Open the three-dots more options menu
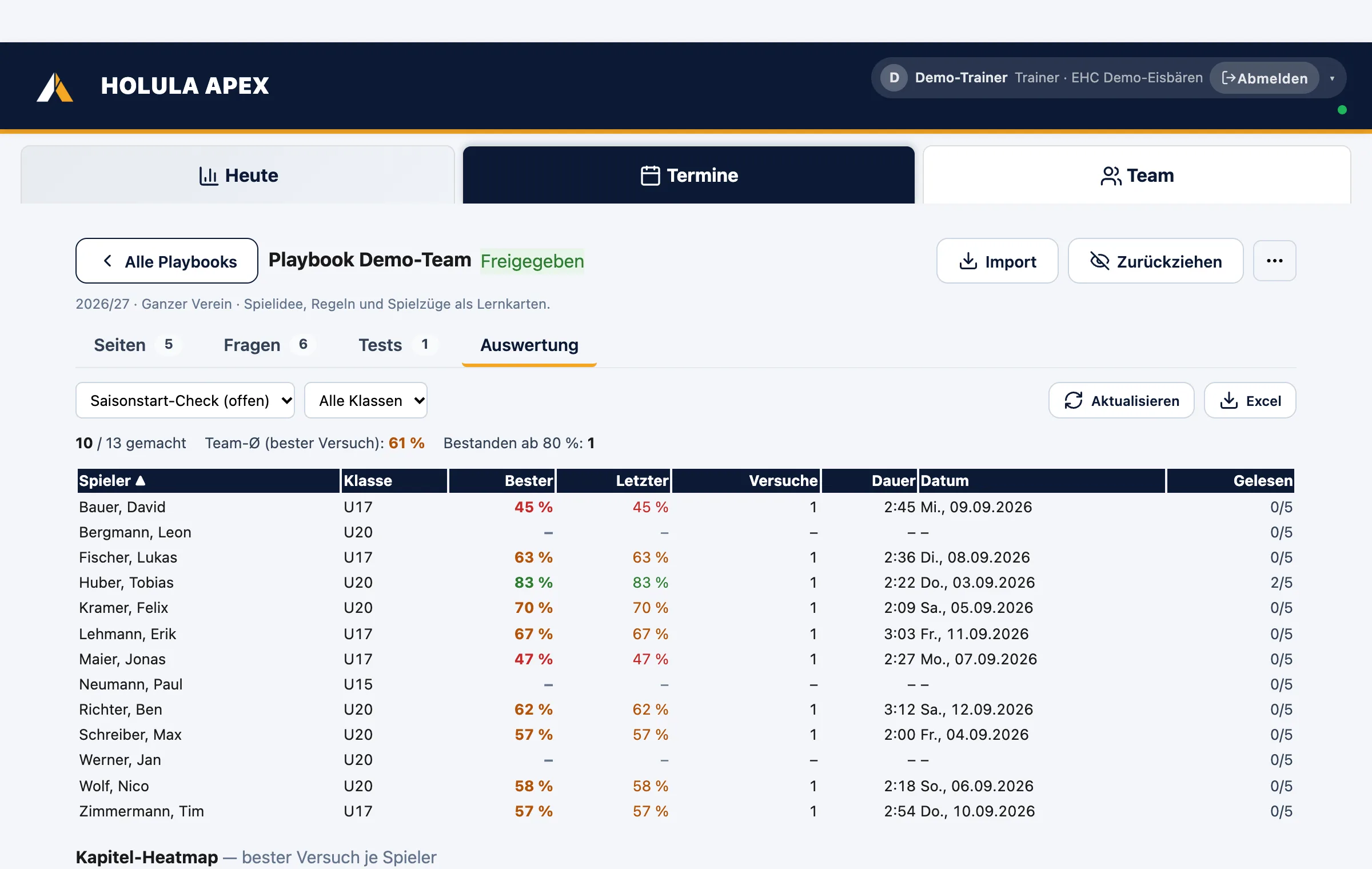Screen dimensions: 1372x869 click(1274, 261)
